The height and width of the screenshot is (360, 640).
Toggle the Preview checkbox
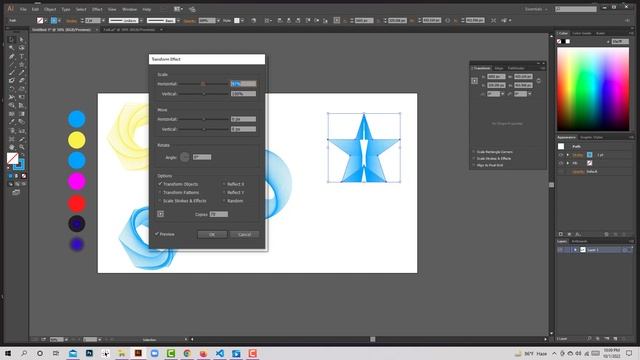click(157, 234)
